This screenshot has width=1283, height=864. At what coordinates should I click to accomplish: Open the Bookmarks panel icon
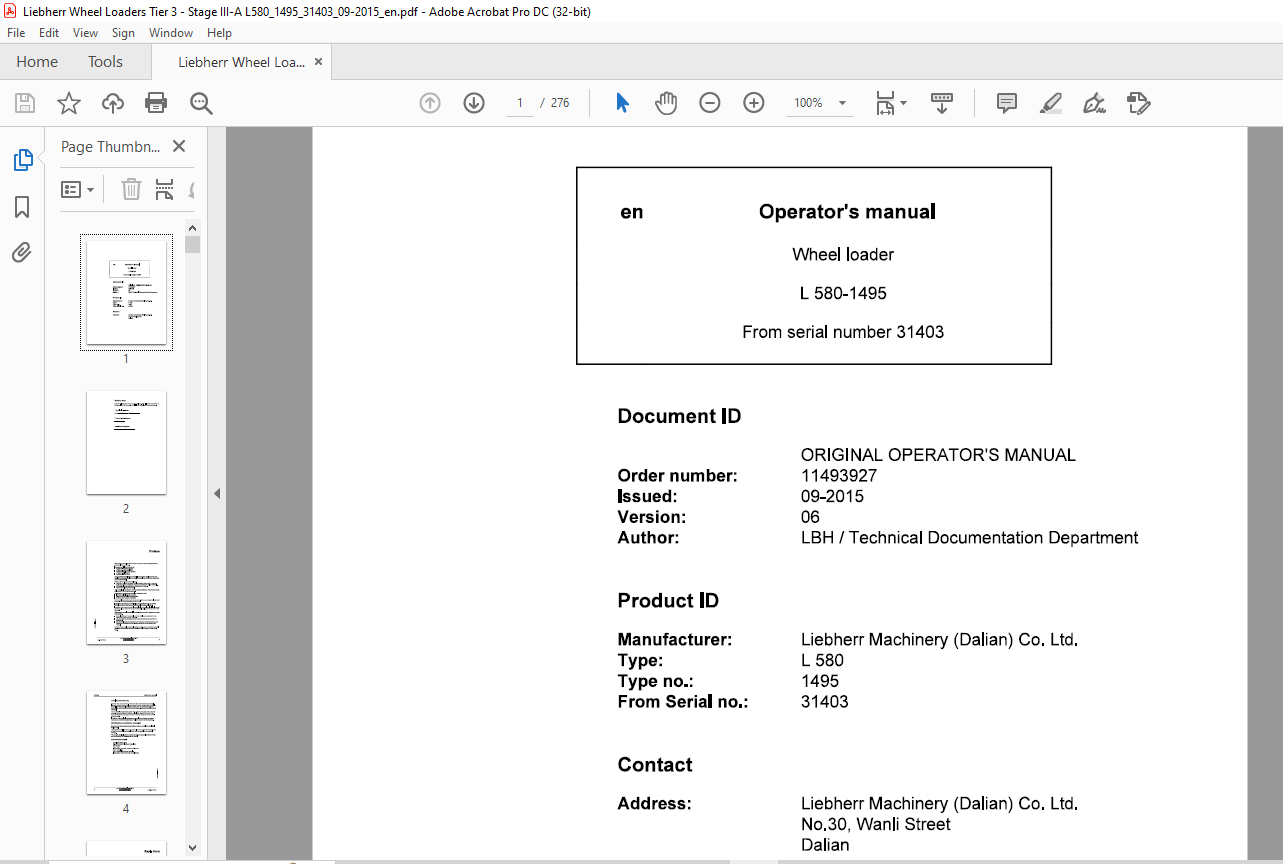pos(22,207)
